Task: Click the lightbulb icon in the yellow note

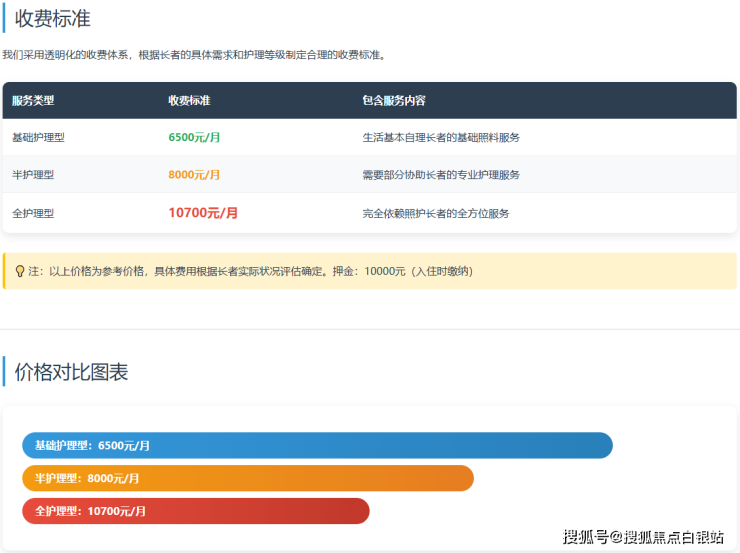Action: click(x=20, y=271)
